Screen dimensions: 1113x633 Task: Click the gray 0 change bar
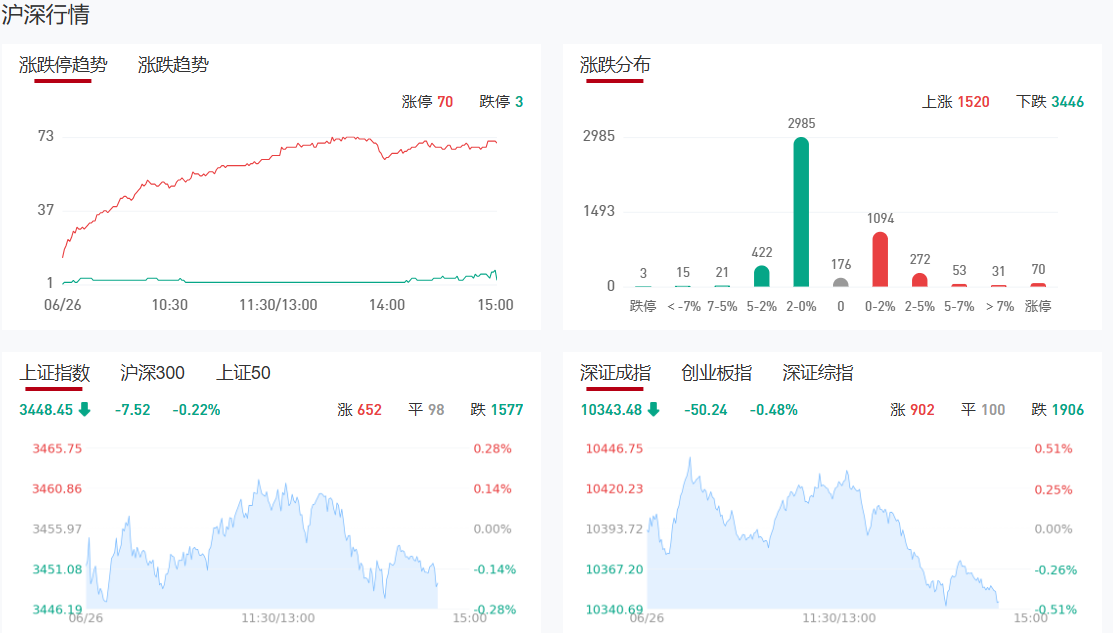(841, 282)
